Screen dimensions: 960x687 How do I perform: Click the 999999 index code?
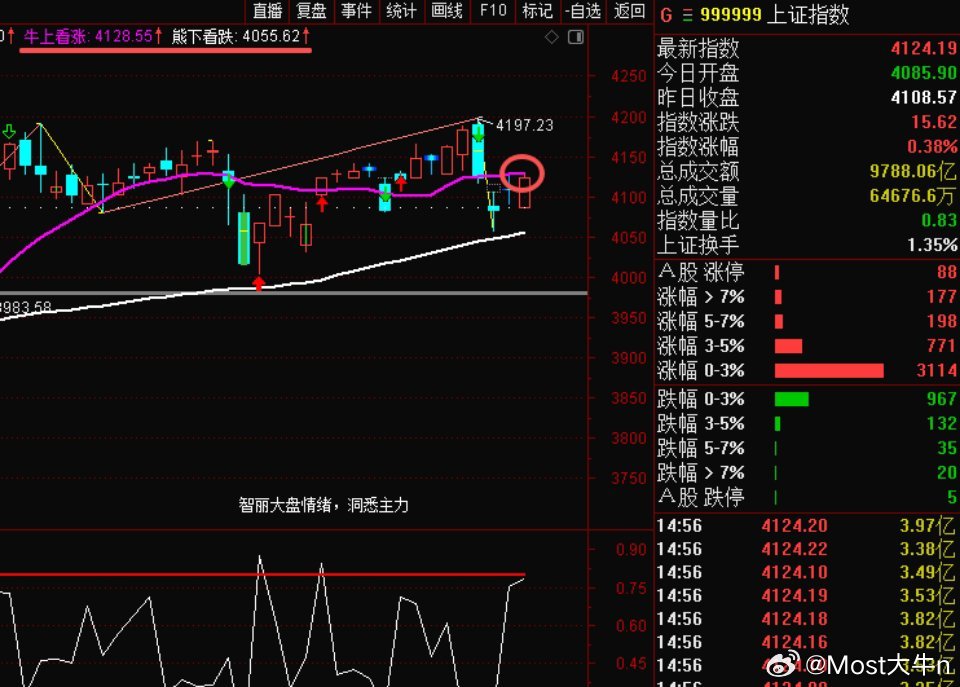point(731,15)
